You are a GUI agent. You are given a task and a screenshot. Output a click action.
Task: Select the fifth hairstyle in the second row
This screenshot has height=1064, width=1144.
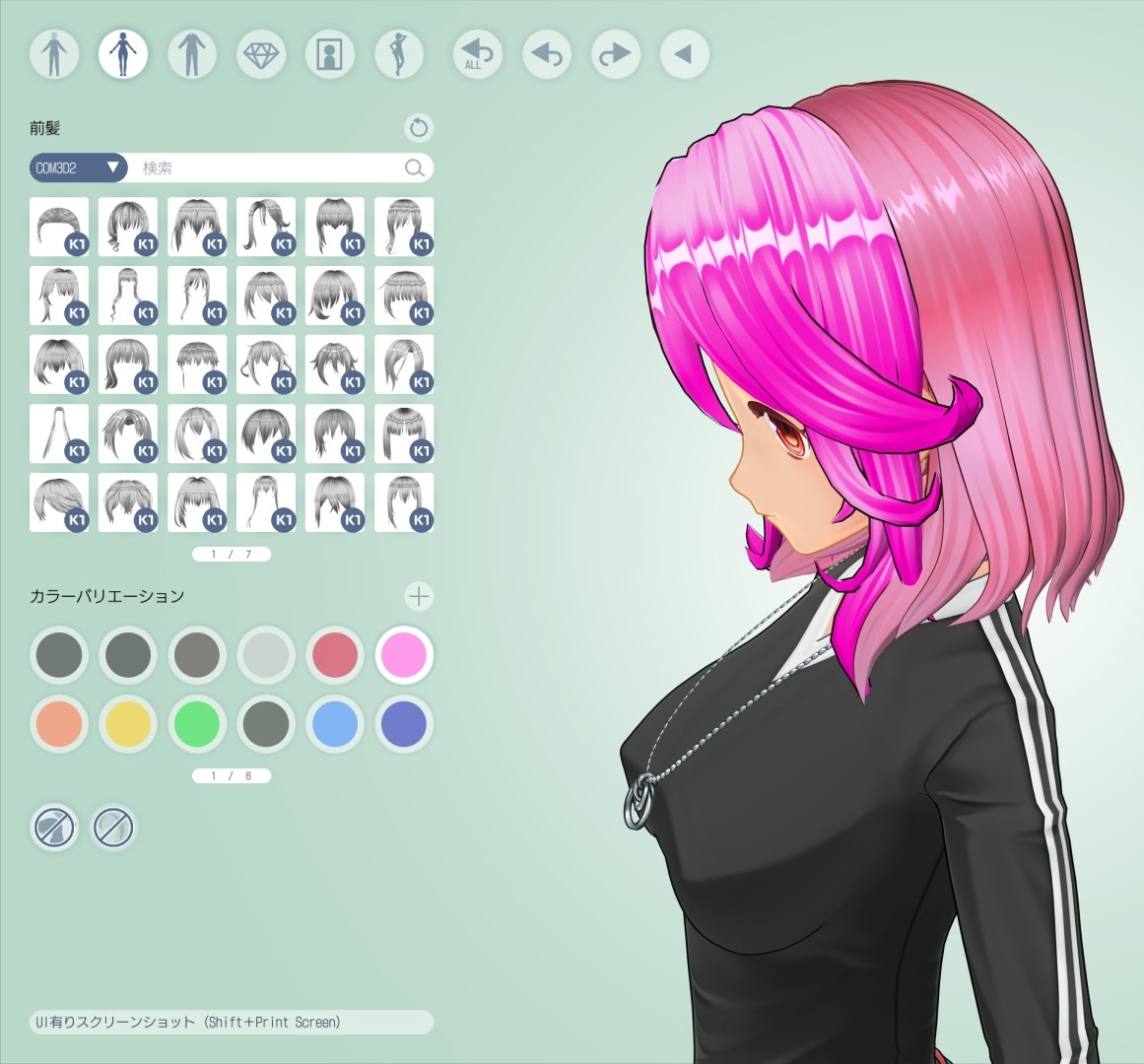pos(335,296)
